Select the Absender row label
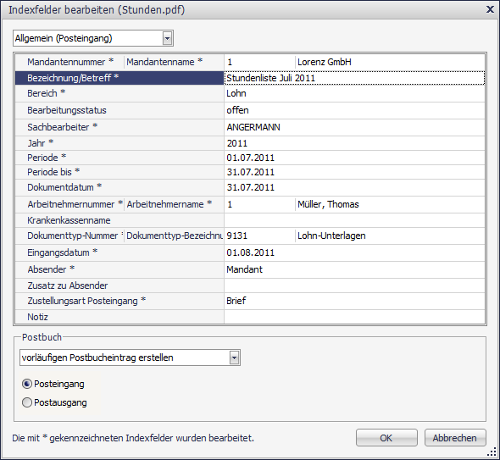Image resolution: width=500 pixels, height=460 pixels. (x=120, y=270)
